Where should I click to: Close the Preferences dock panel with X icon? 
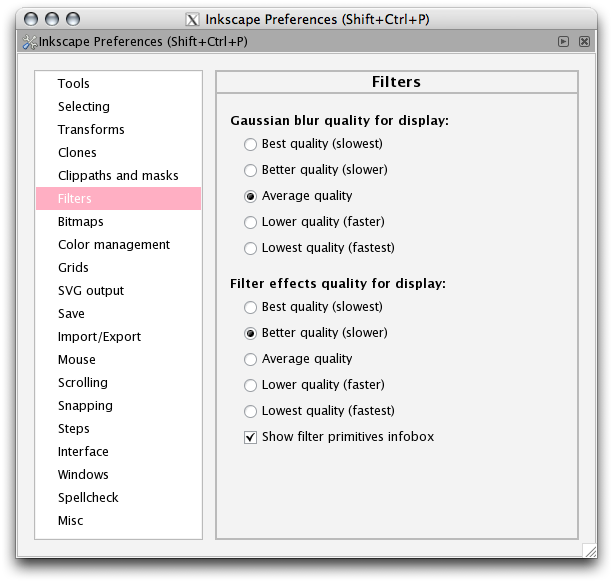(x=584, y=41)
